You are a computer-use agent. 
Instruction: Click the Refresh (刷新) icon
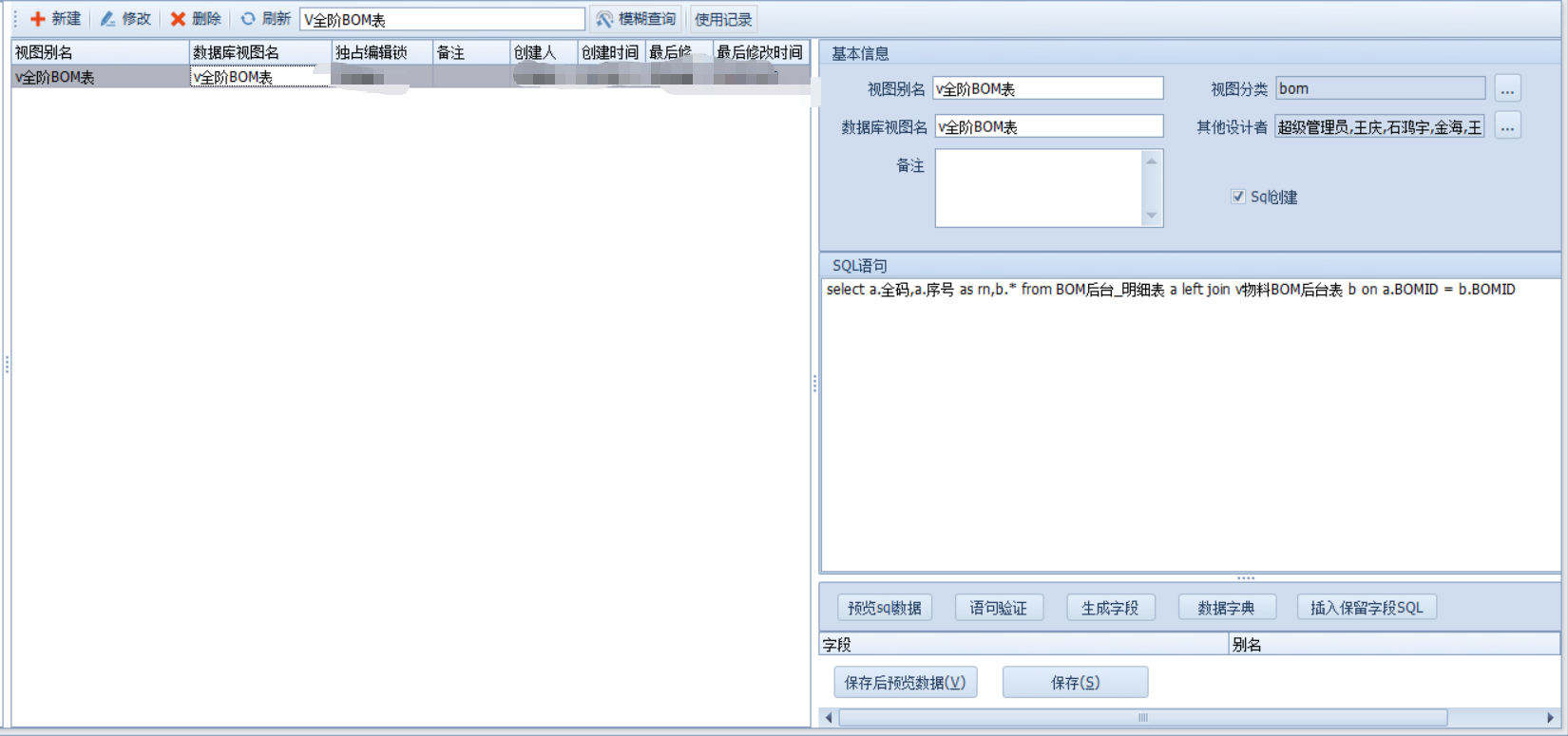(248, 19)
